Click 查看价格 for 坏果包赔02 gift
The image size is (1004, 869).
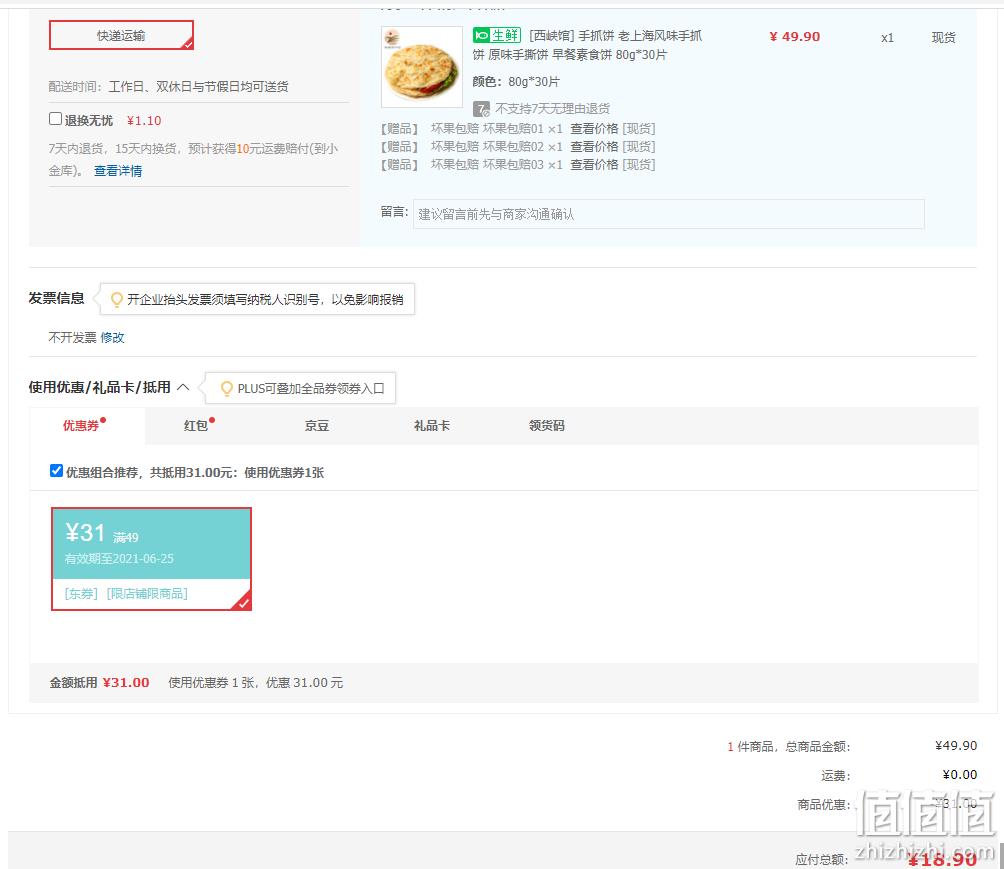[x=594, y=147]
